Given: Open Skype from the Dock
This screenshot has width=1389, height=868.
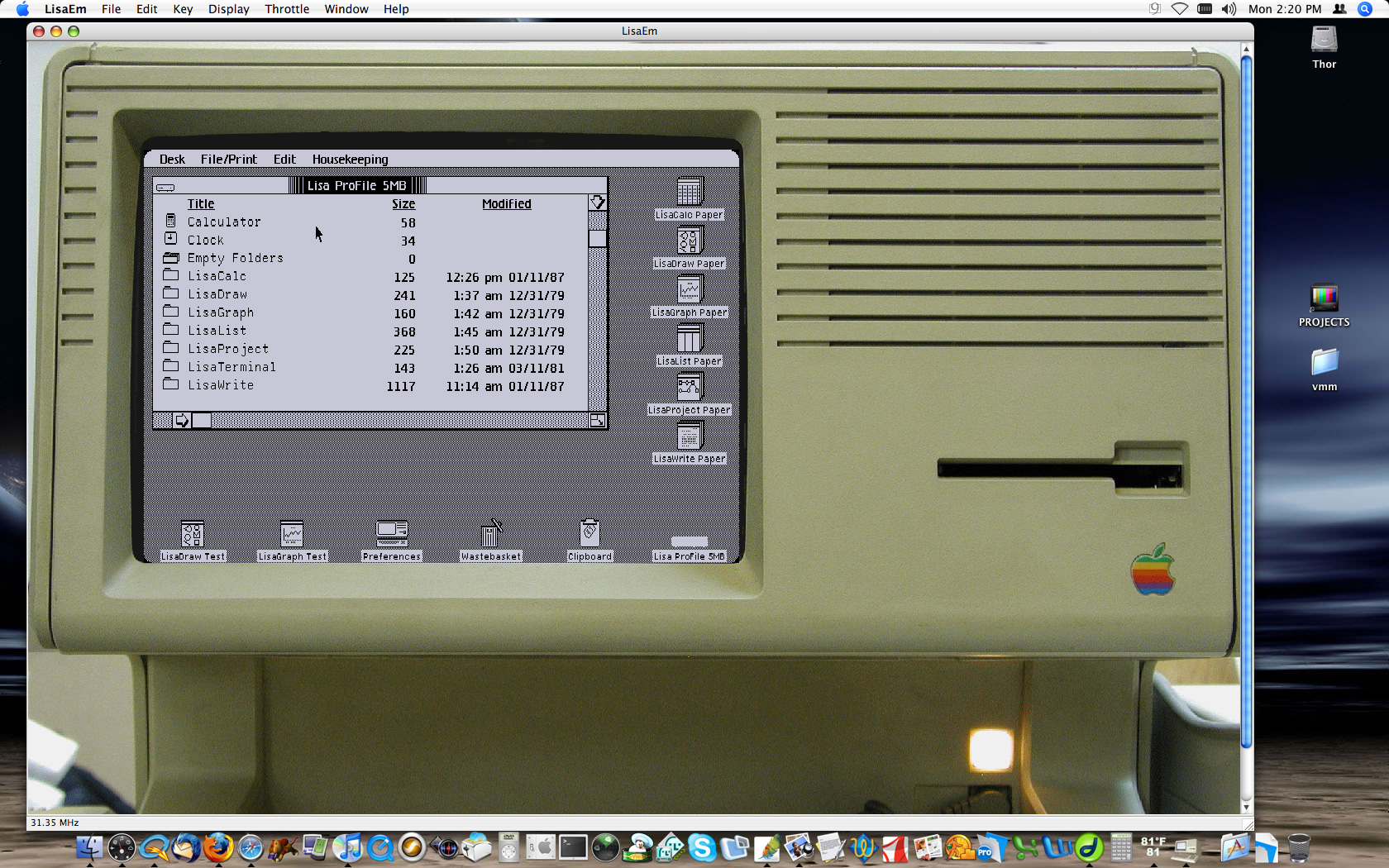Looking at the screenshot, I should 702,847.
